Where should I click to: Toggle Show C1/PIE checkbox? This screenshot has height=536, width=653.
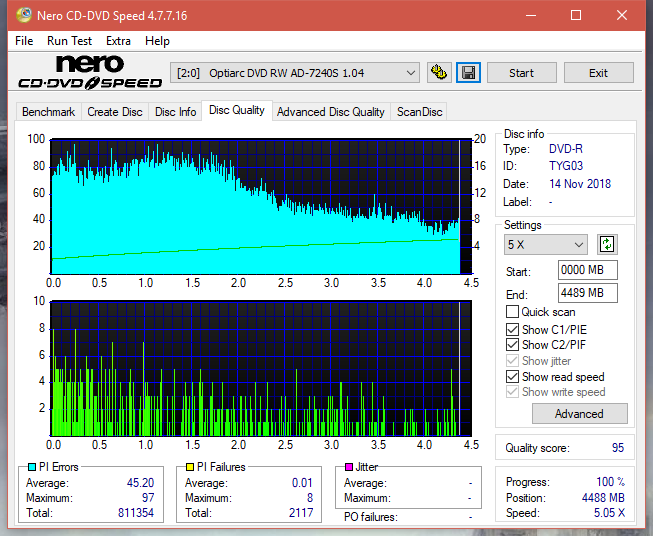512,329
